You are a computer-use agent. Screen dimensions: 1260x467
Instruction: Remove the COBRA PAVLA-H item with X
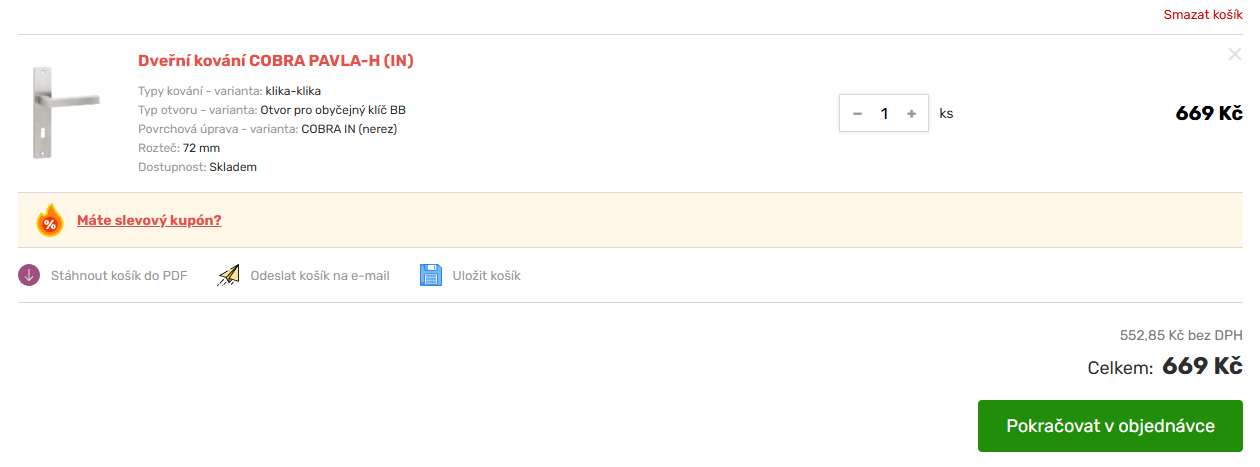[1234, 54]
